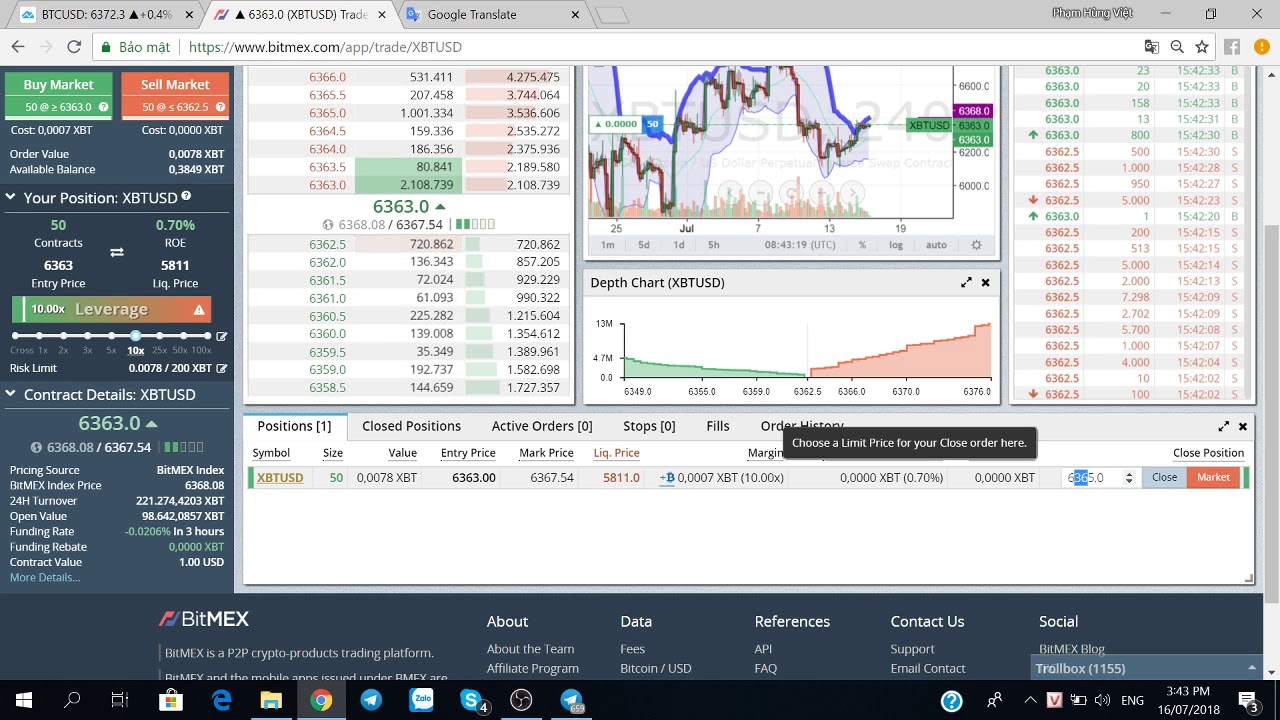Viewport: 1280px width, 720px height.
Task: Open the More Details link
Action: (x=45, y=577)
